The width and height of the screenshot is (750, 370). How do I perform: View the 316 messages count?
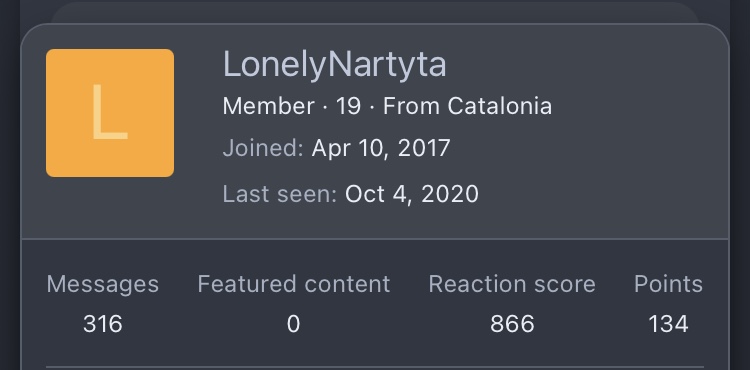(x=103, y=324)
